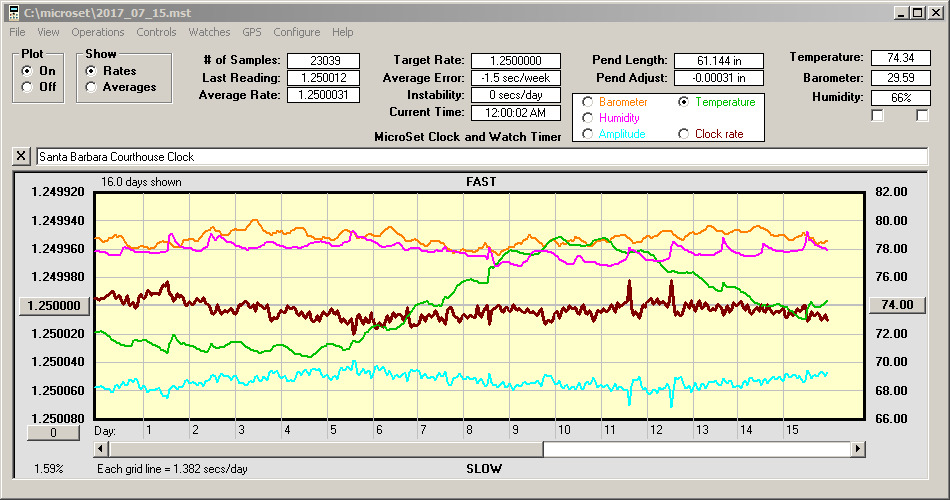Tick the first checkbox below Humidity
This screenshot has width=950, height=500.
click(x=877, y=116)
